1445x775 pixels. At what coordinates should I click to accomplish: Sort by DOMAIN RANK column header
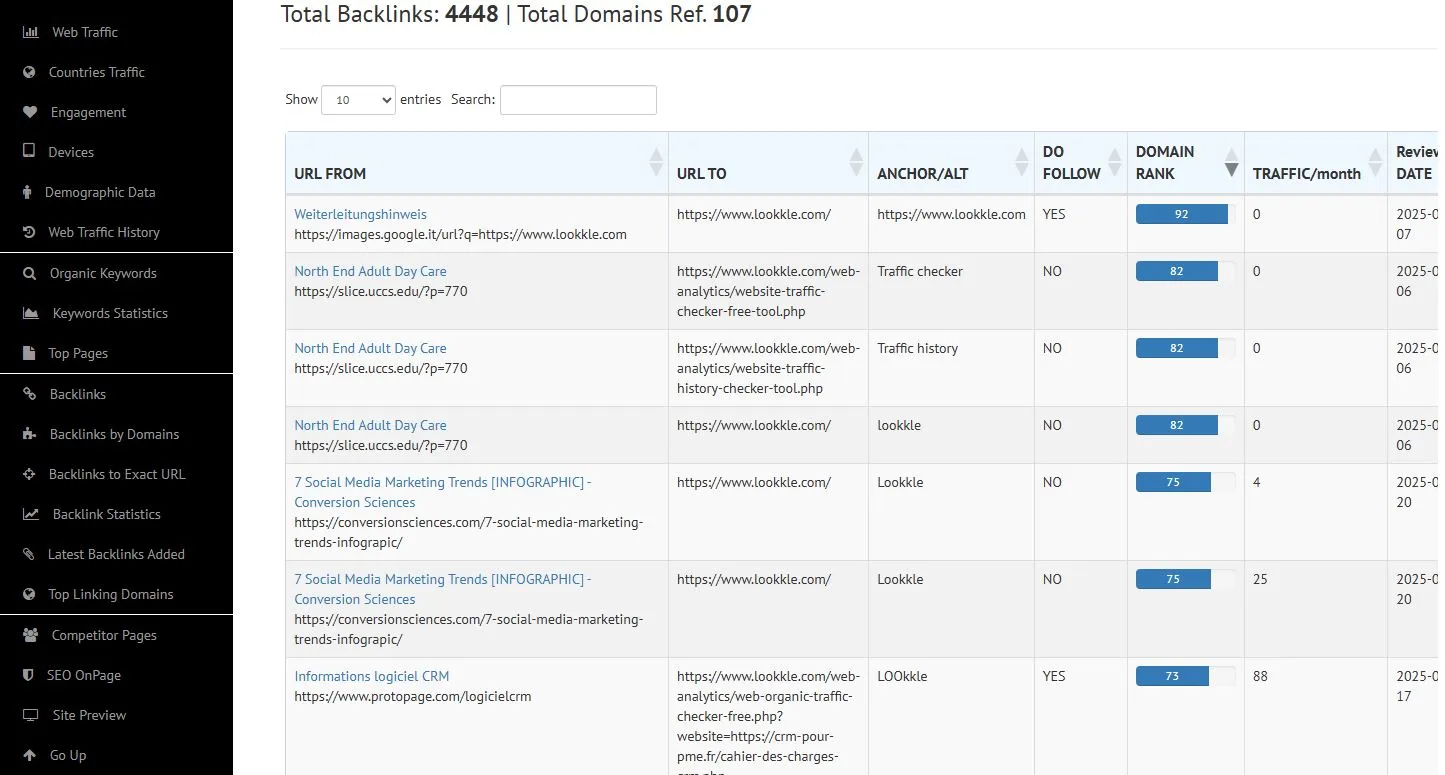coord(1186,163)
